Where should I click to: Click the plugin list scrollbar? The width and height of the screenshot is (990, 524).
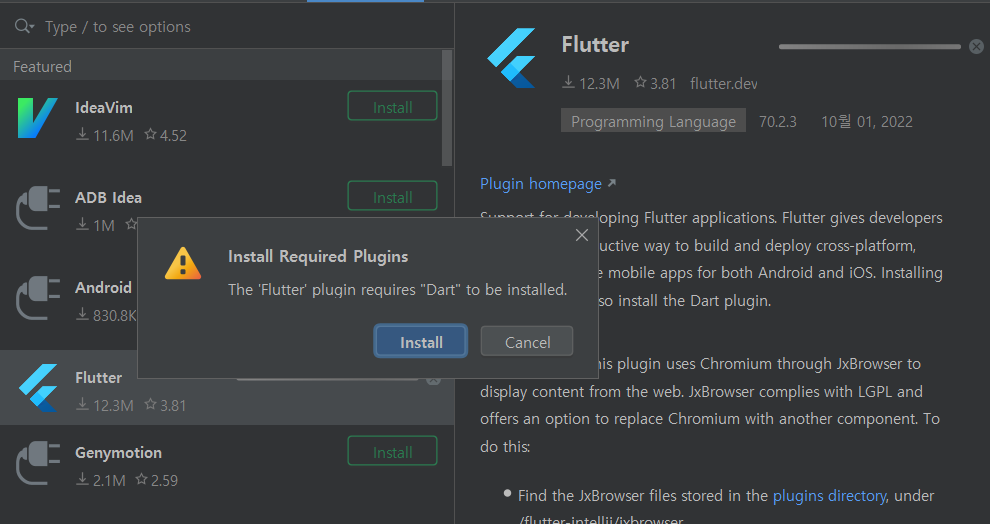(x=447, y=107)
